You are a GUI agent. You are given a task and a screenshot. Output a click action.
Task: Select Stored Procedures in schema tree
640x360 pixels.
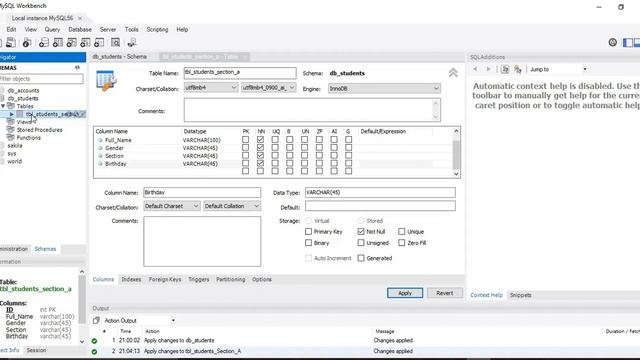pos(39,130)
